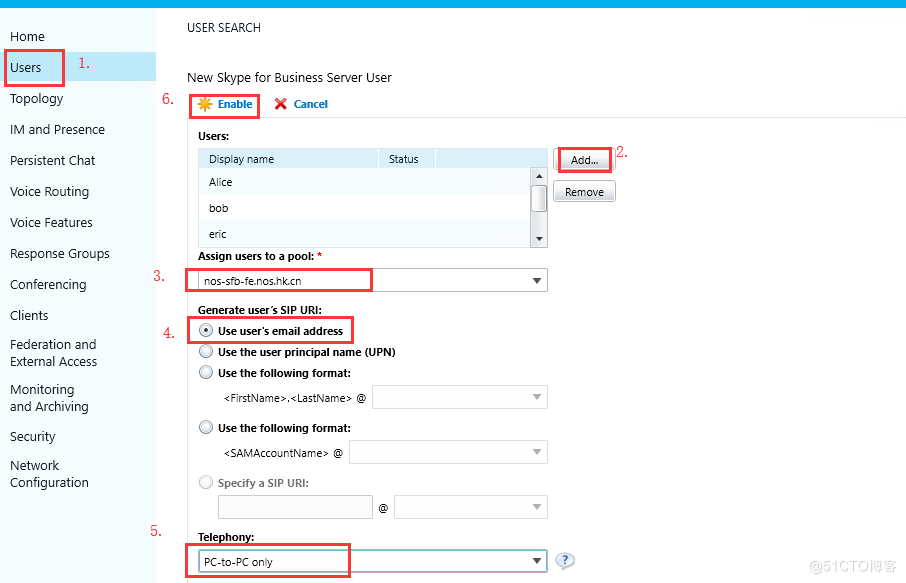The height and width of the screenshot is (583, 906).
Task: Go to Monitoring and Archiving
Action: pyautogui.click(x=49, y=398)
